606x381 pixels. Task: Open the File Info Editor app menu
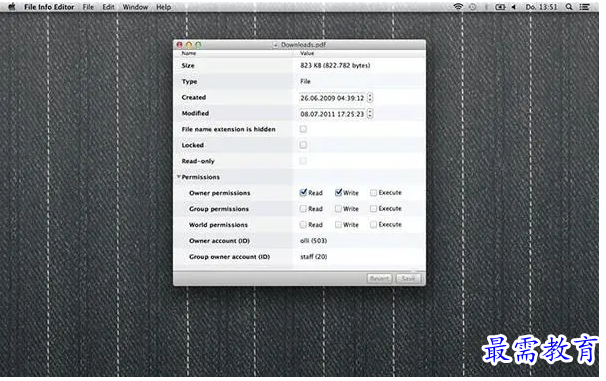point(49,7)
